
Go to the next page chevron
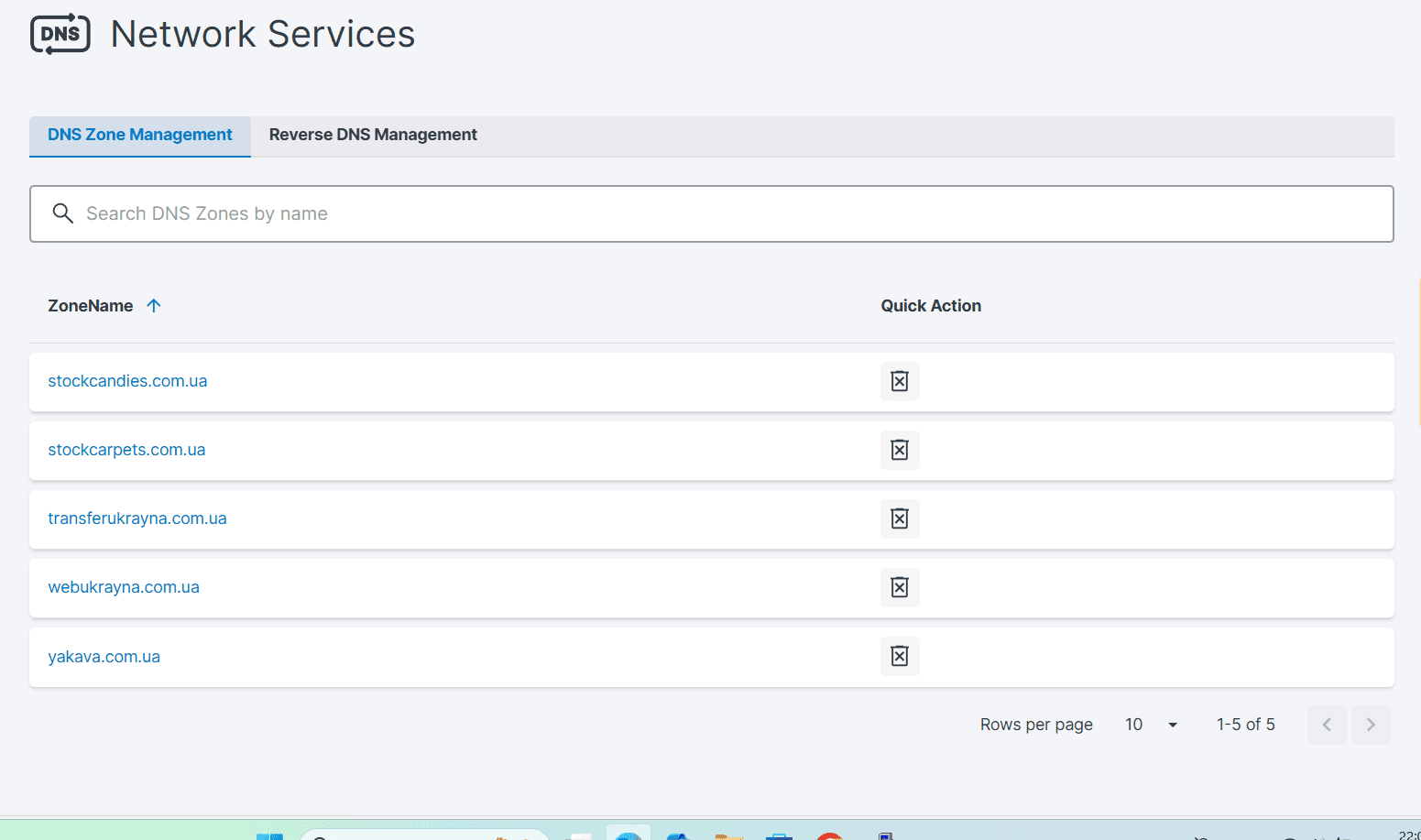point(1371,725)
